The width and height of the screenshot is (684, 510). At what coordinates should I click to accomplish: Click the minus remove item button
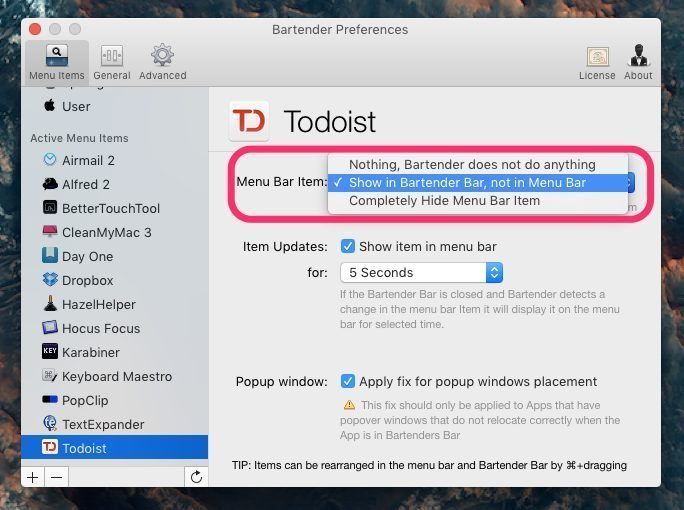56,477
